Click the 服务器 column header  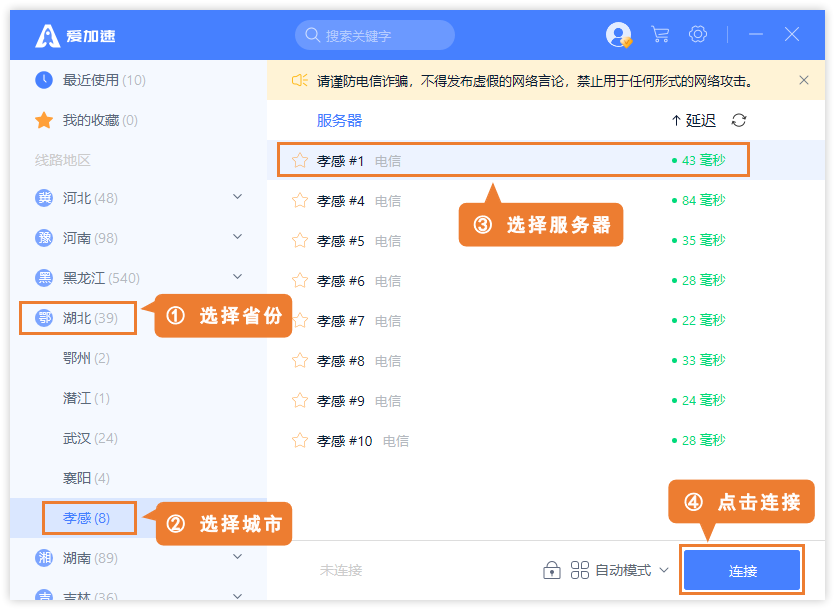339,120
